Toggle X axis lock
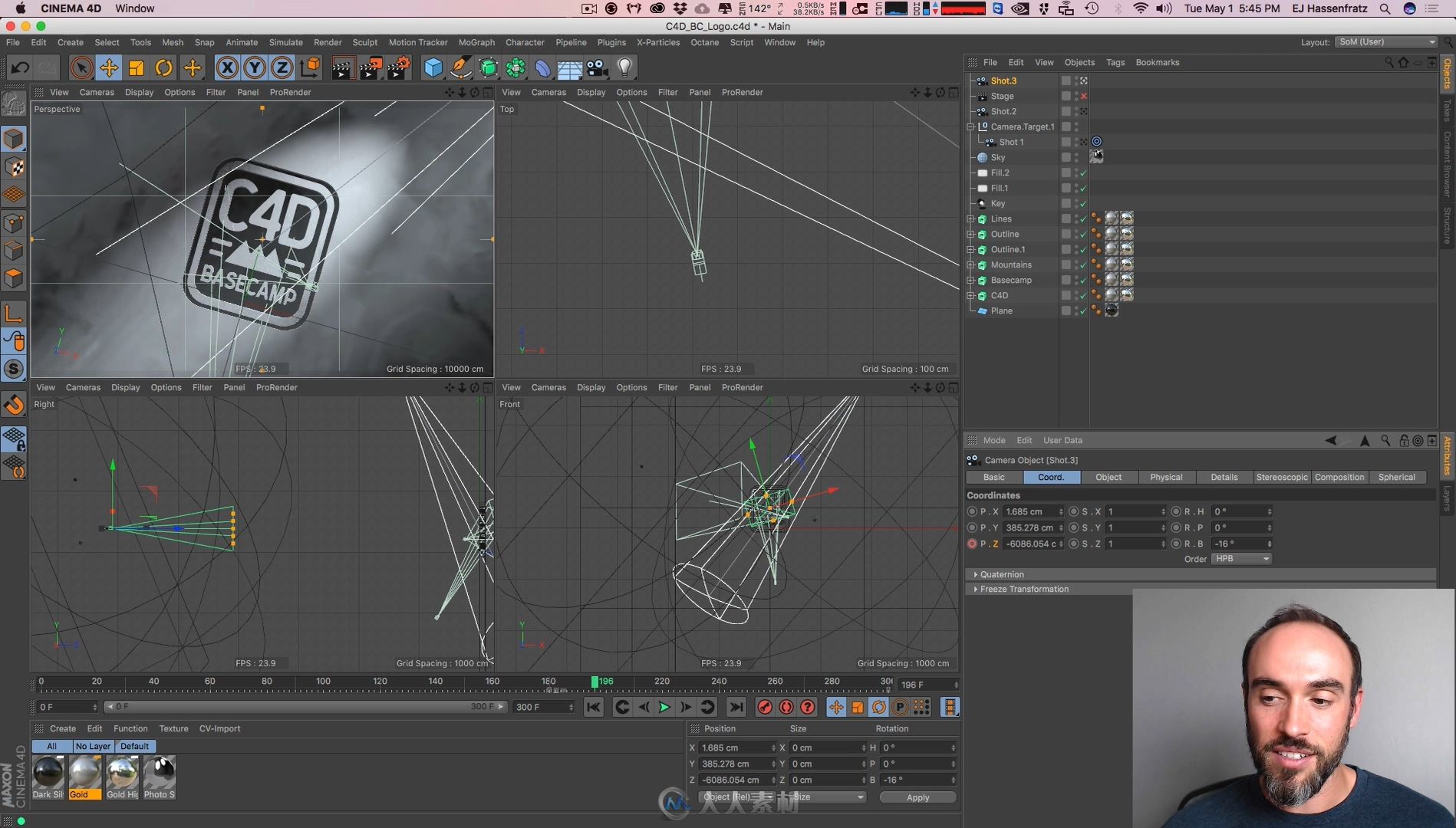 (227, 67)
